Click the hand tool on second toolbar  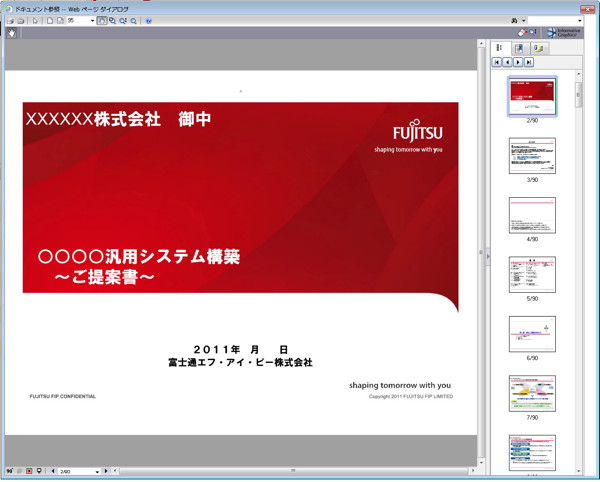tap(11, 33)
